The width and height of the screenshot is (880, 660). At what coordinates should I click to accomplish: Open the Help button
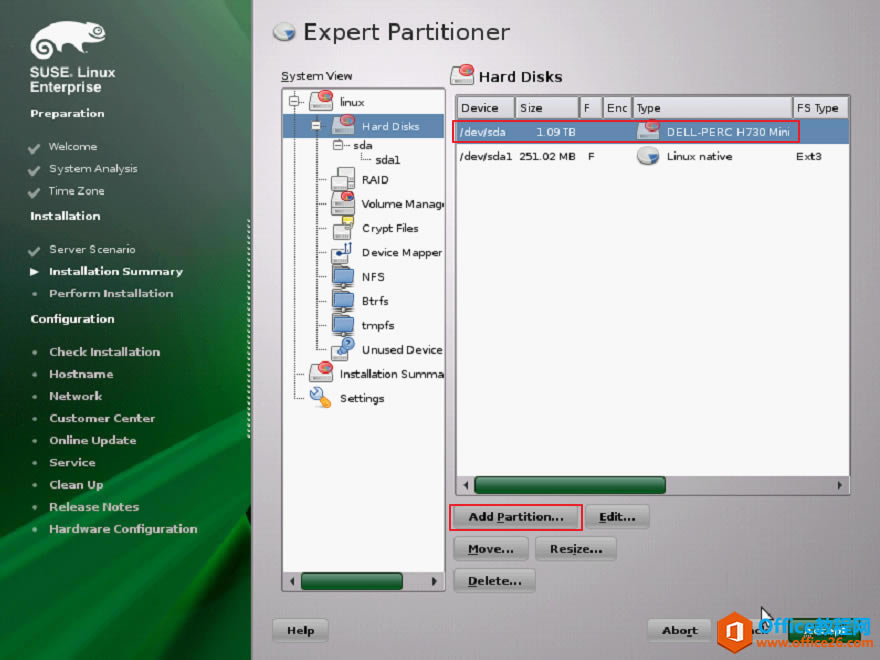300,630
